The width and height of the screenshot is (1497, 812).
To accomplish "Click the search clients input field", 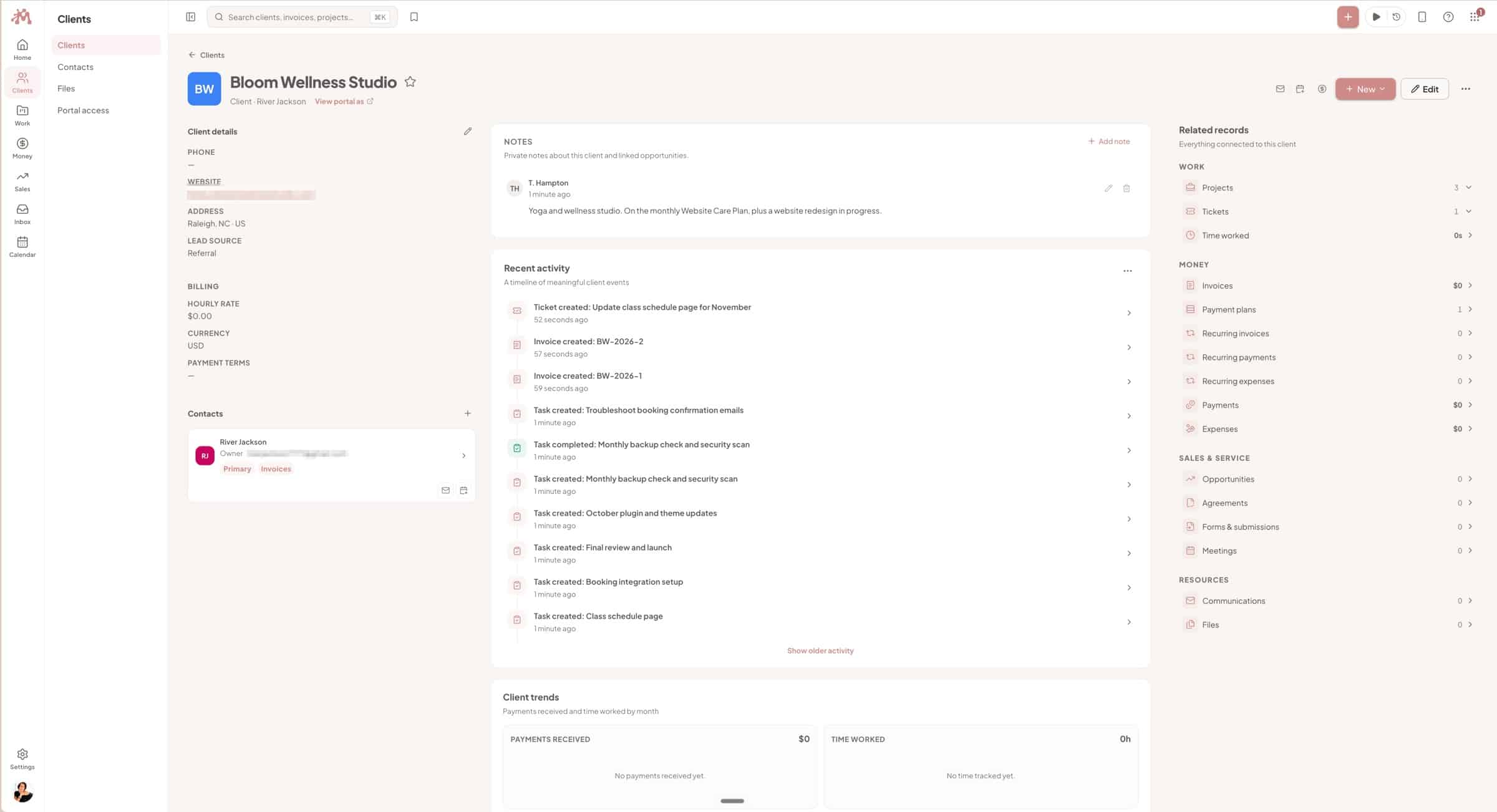I will 302,17.
